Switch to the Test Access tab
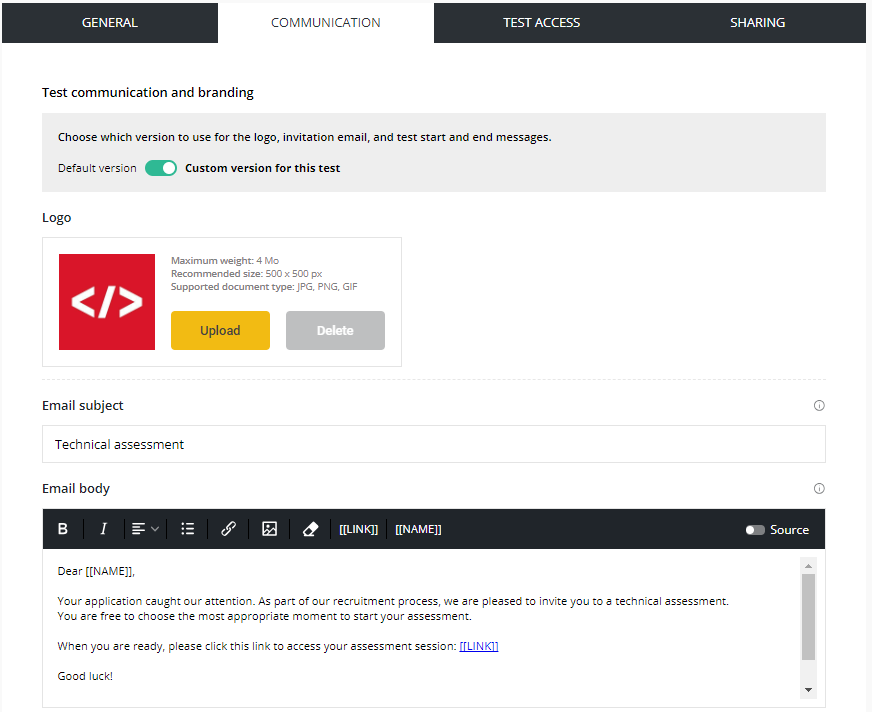Image resolution: width=872 pixels, height=712 pixels. (541, 22)
